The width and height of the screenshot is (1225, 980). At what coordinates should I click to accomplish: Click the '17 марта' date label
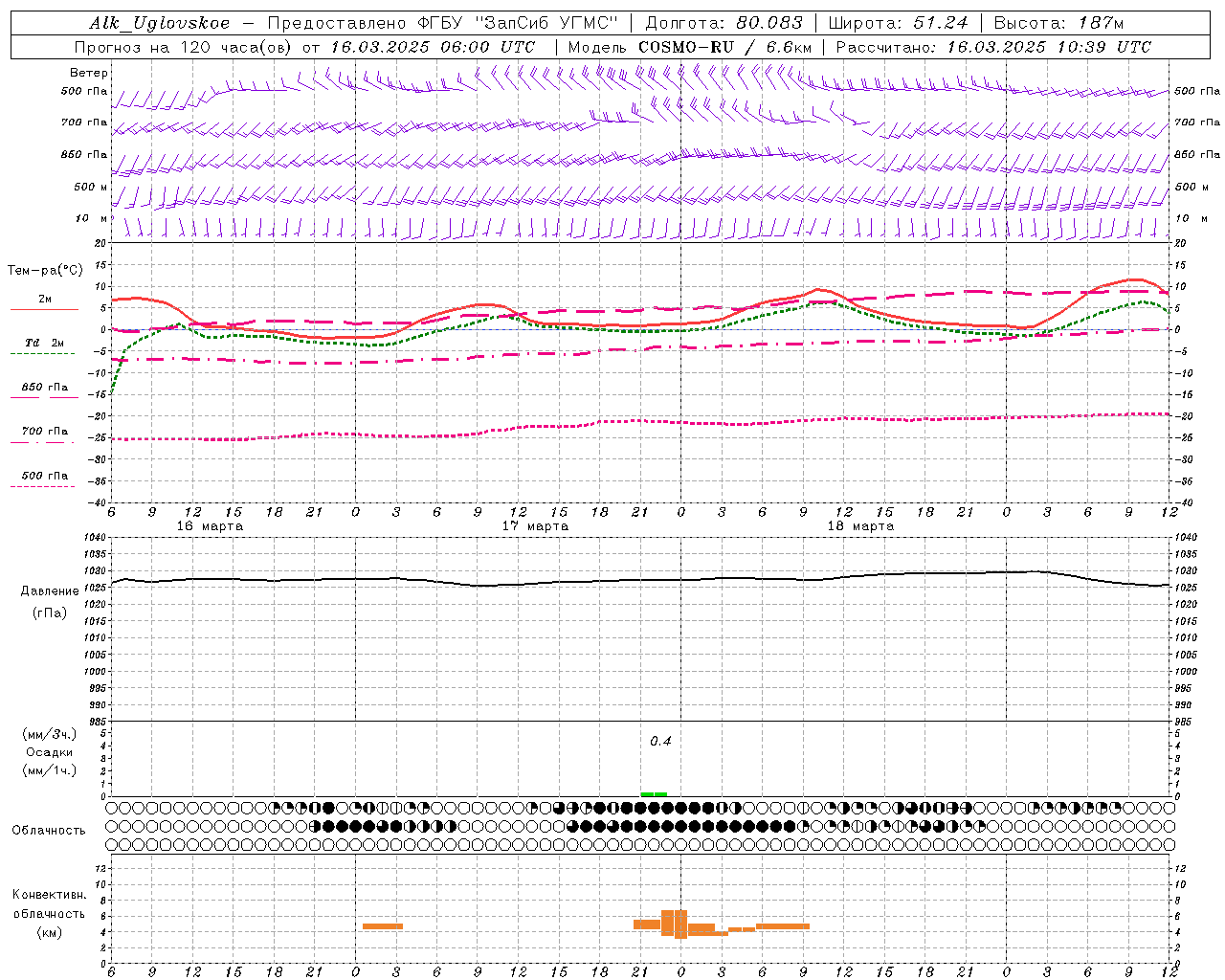pyautogui.click(x=535, y=526)
